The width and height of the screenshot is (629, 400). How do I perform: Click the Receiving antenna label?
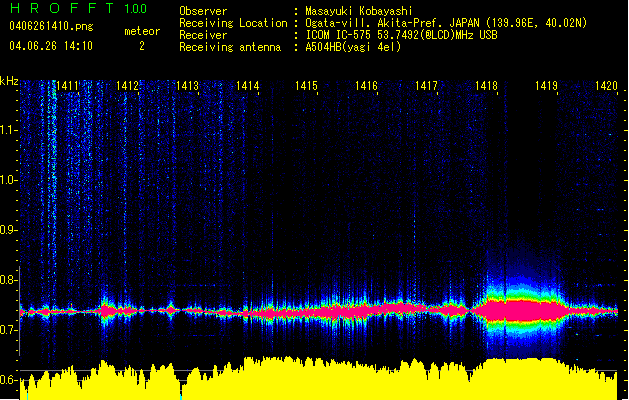click(230, 47)
